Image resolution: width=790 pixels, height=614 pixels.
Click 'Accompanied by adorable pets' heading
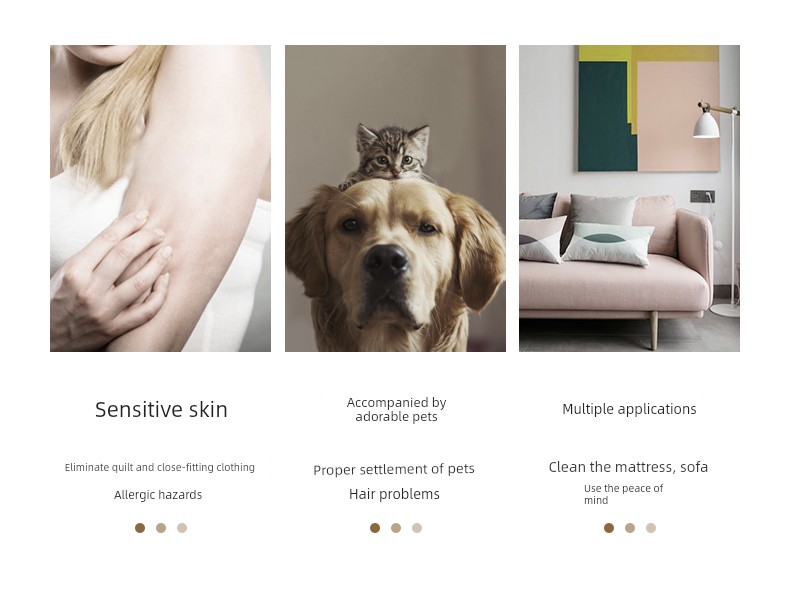pos(397,410)
